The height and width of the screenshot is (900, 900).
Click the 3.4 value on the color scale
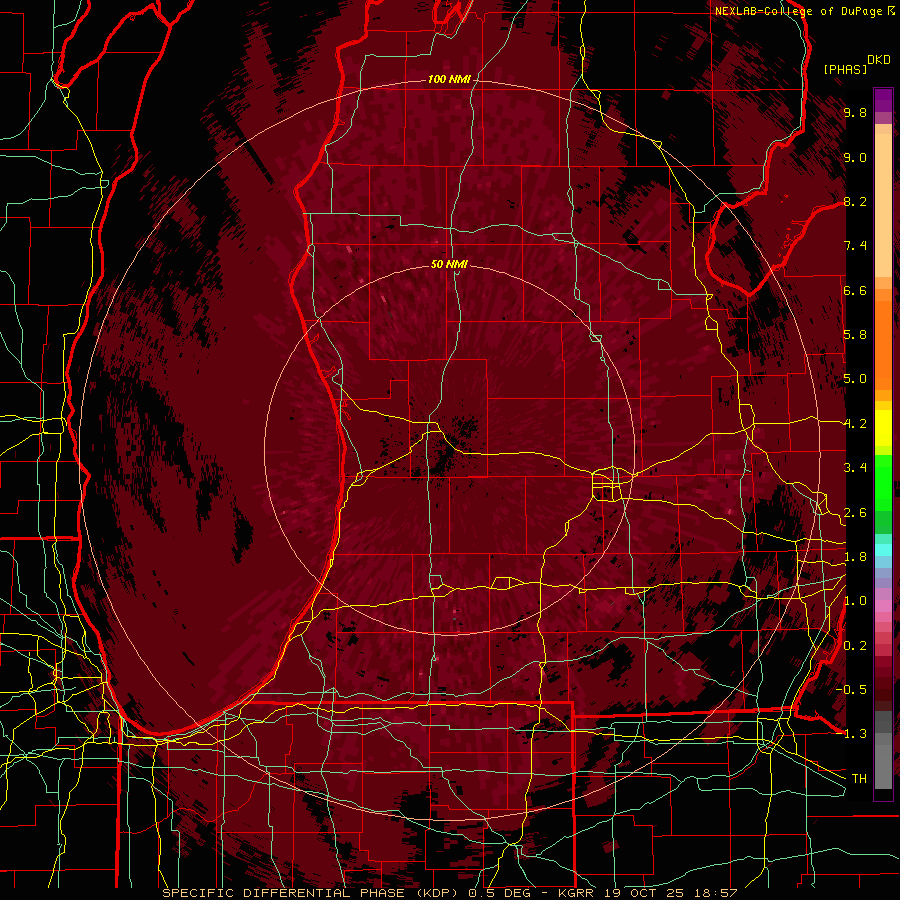855,468
